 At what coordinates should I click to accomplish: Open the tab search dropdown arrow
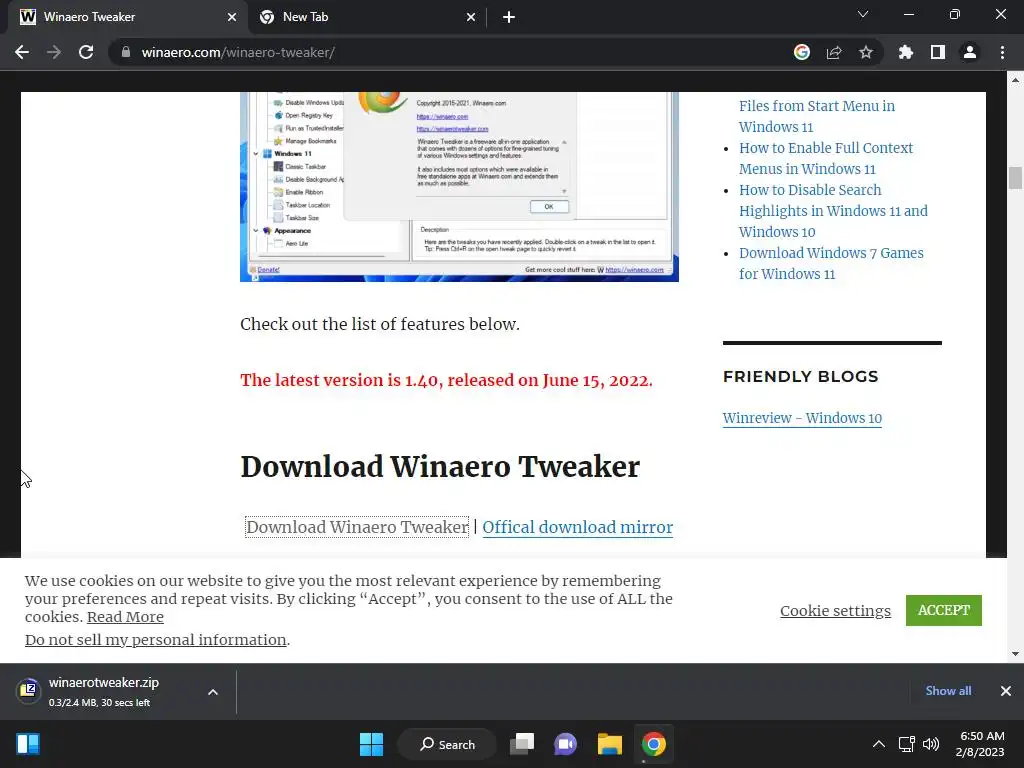click(863, 14)
